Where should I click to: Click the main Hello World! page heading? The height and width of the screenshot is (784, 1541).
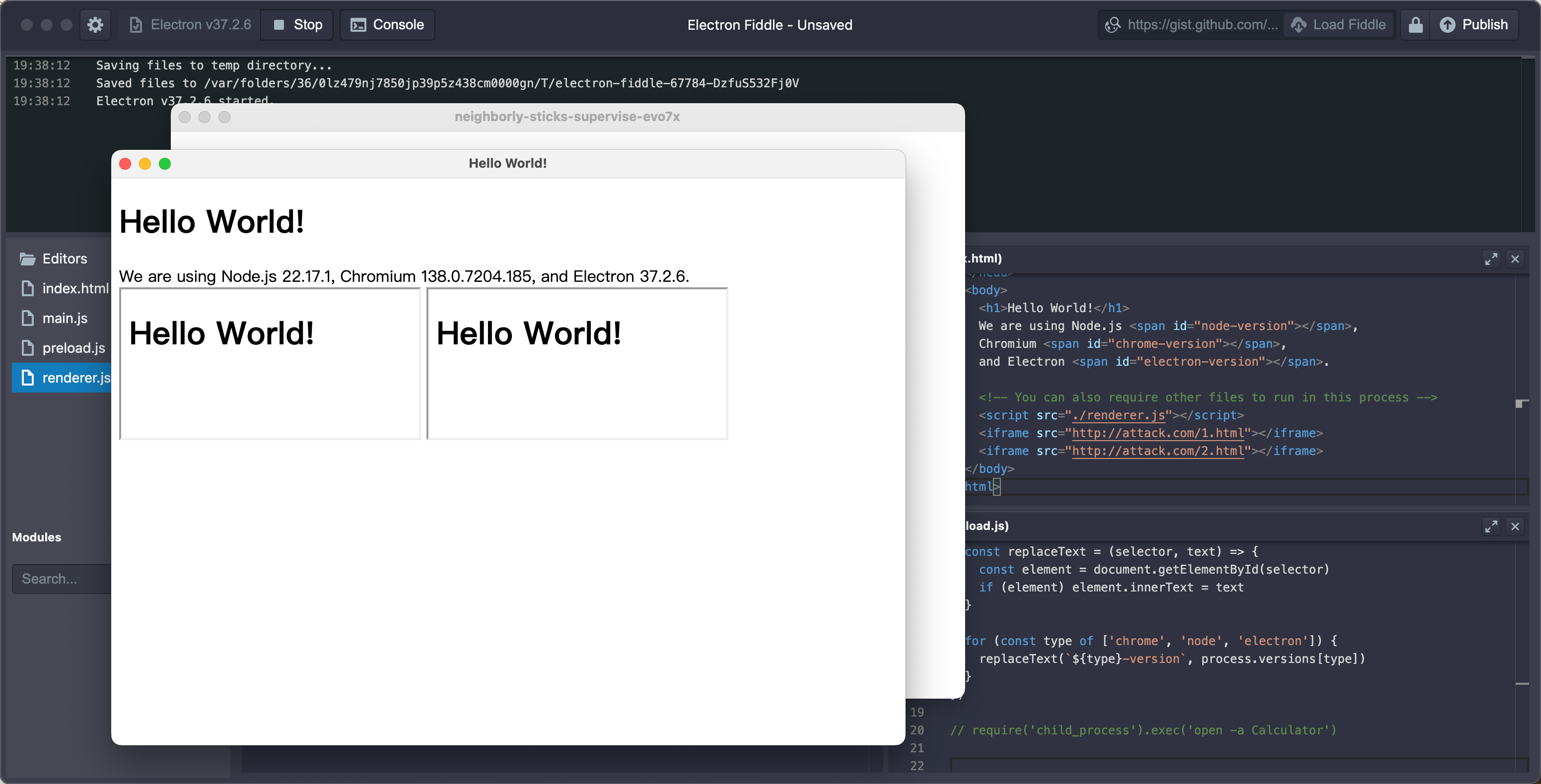pyautogui.click(x=212, y=222)
